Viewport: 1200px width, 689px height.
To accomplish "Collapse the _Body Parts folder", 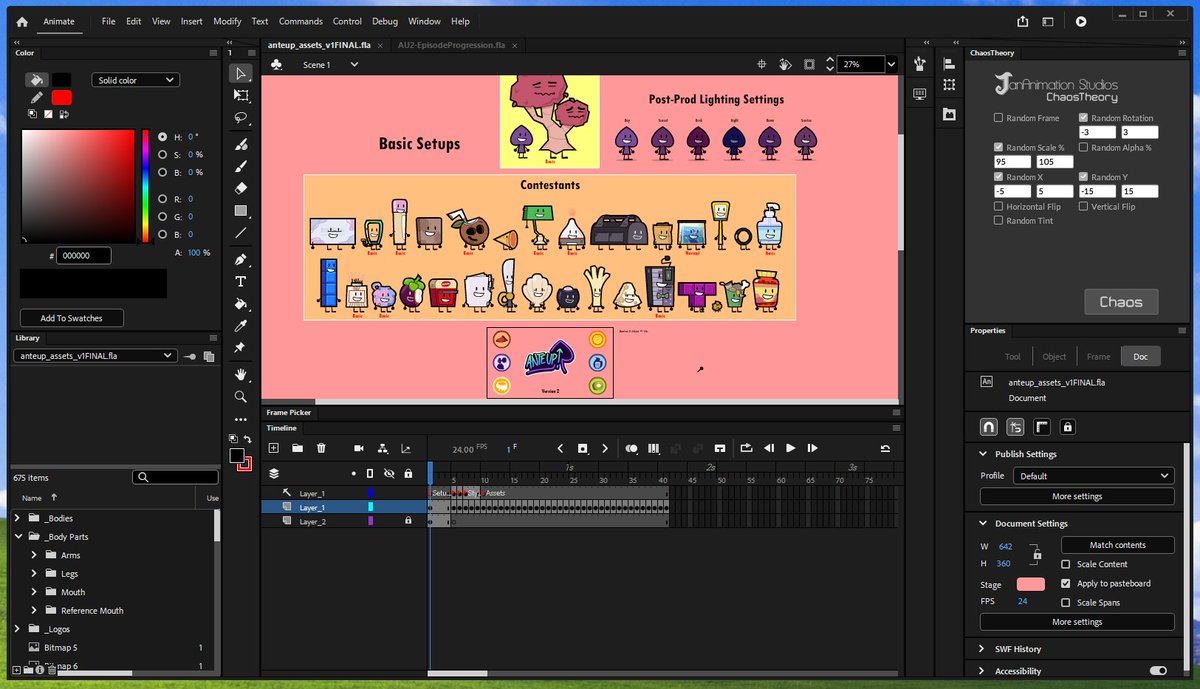I will [x=19, y=537].
